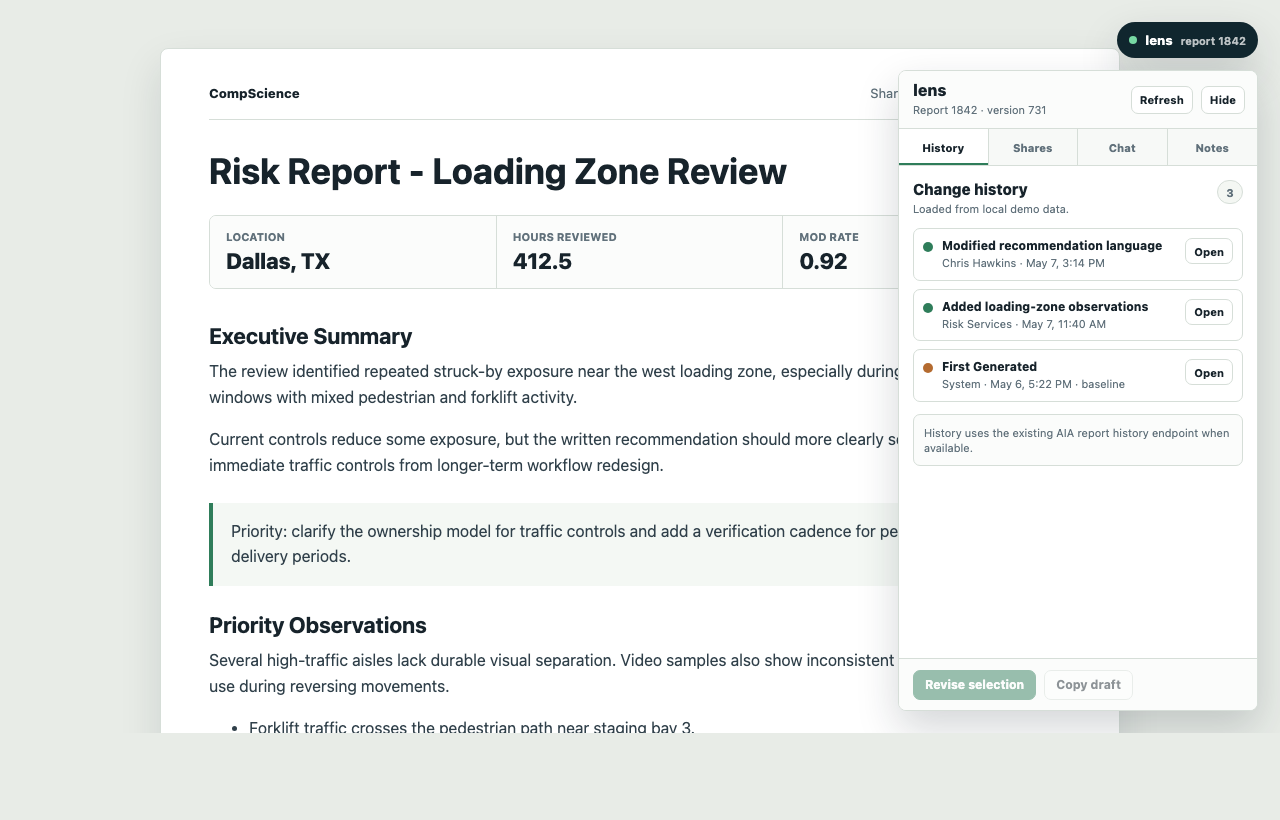Toggle the lens report 1842 pill
The width and height of the screenshot is (1280, 820).
pyautogui.click(x=1187, y=40)
